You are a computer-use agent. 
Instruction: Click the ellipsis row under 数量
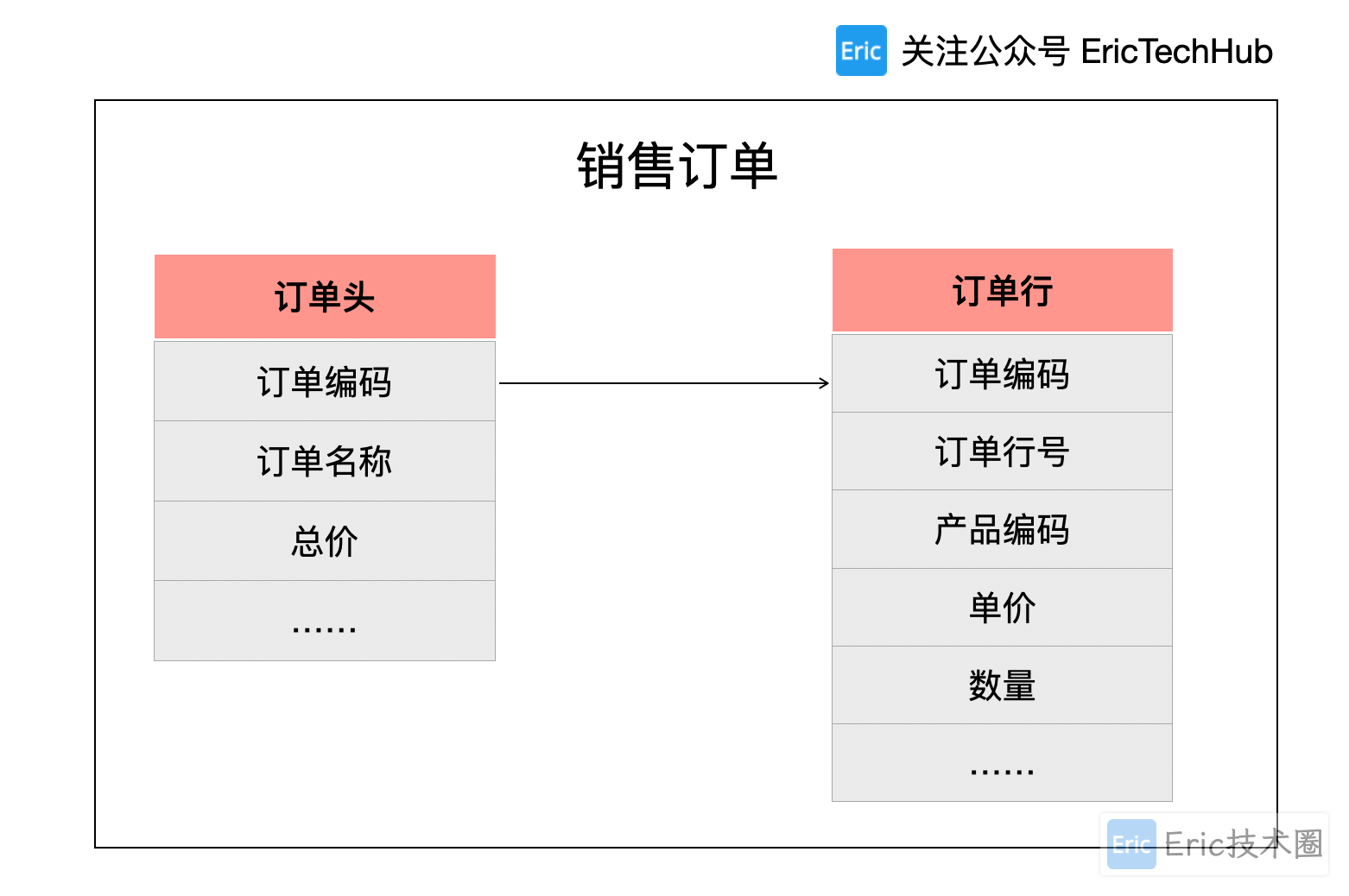(x=1003, y=762)
